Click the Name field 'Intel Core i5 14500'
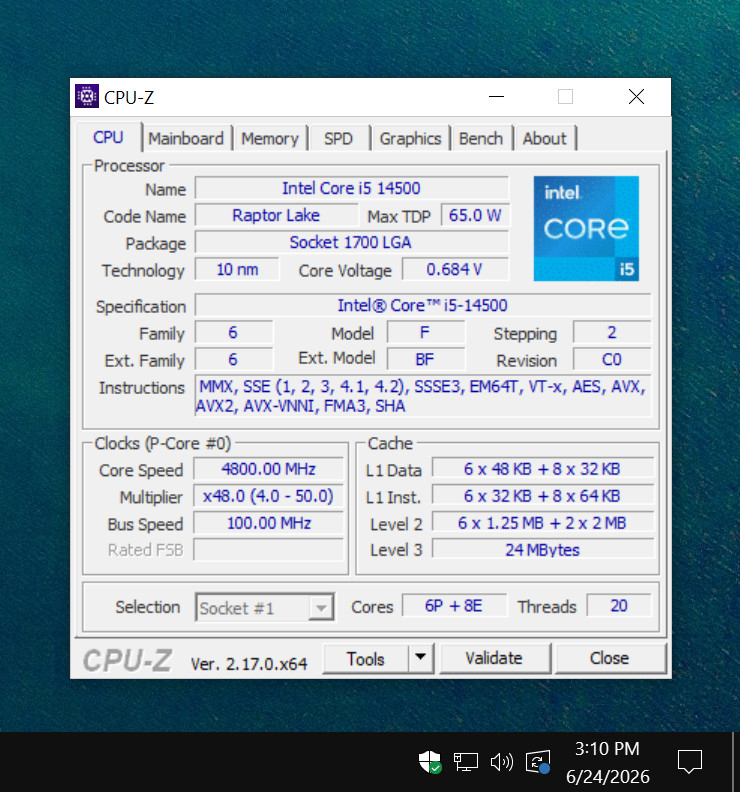 tap(352, 188)
